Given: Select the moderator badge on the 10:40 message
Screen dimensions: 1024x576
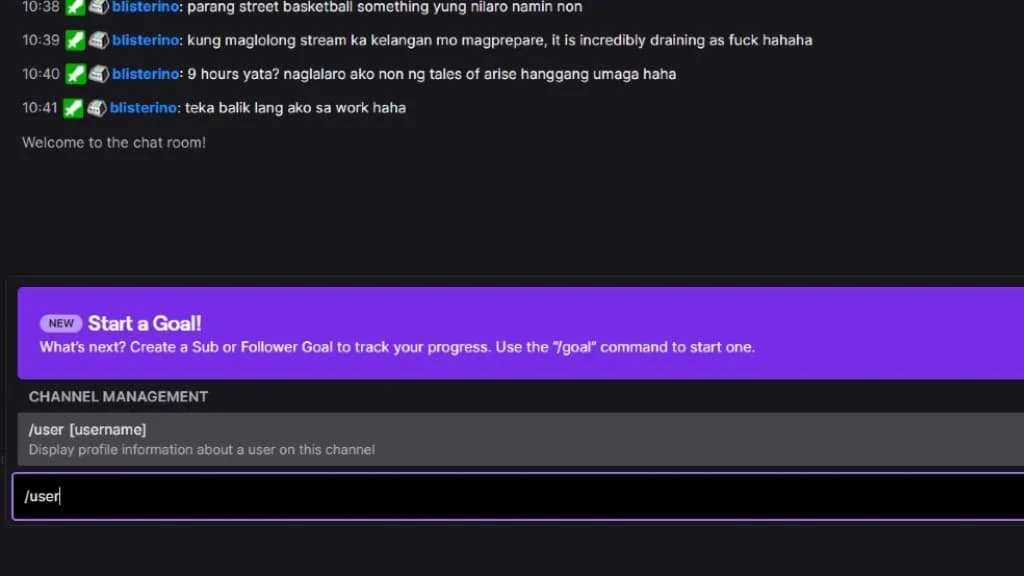Looking at the screenshot, I should click(75, 74).
